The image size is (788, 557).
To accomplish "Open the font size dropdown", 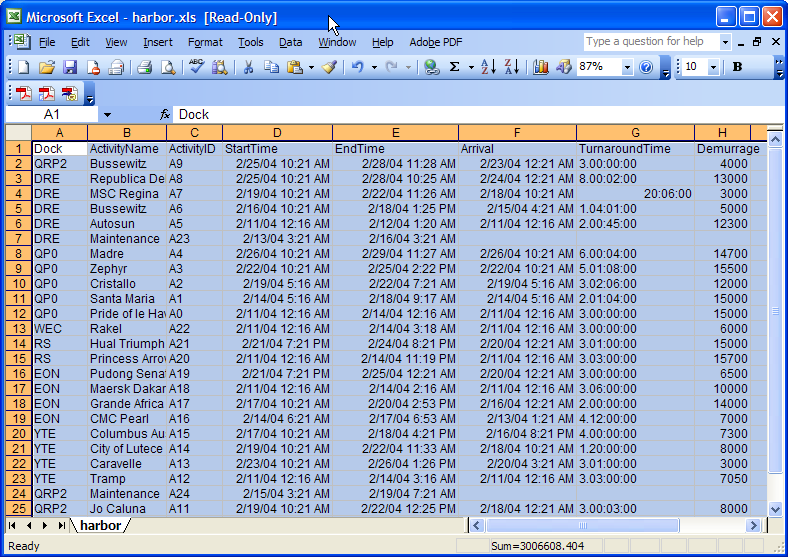I will pyautogui.click(x=713, y=67).
